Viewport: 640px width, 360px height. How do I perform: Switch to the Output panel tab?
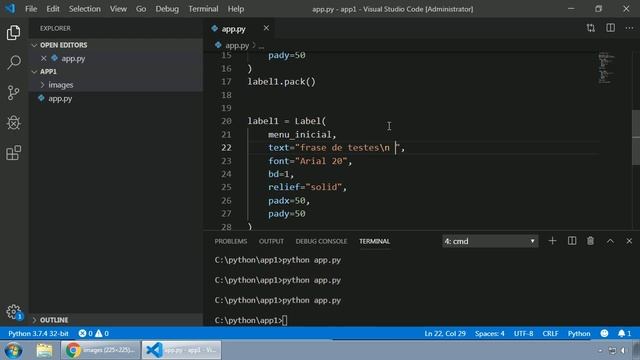pyautogui.click(x=271, y=241)
